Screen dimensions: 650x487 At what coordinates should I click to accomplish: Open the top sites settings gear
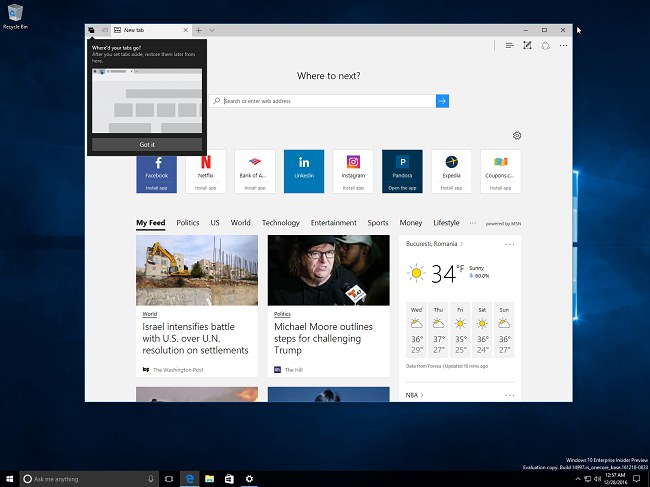tap(517, 136)
